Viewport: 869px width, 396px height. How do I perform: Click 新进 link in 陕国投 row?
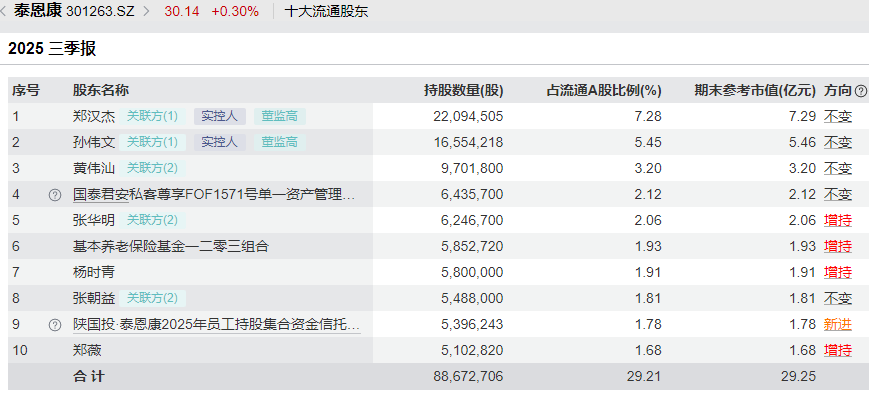(x=838, y=325)
